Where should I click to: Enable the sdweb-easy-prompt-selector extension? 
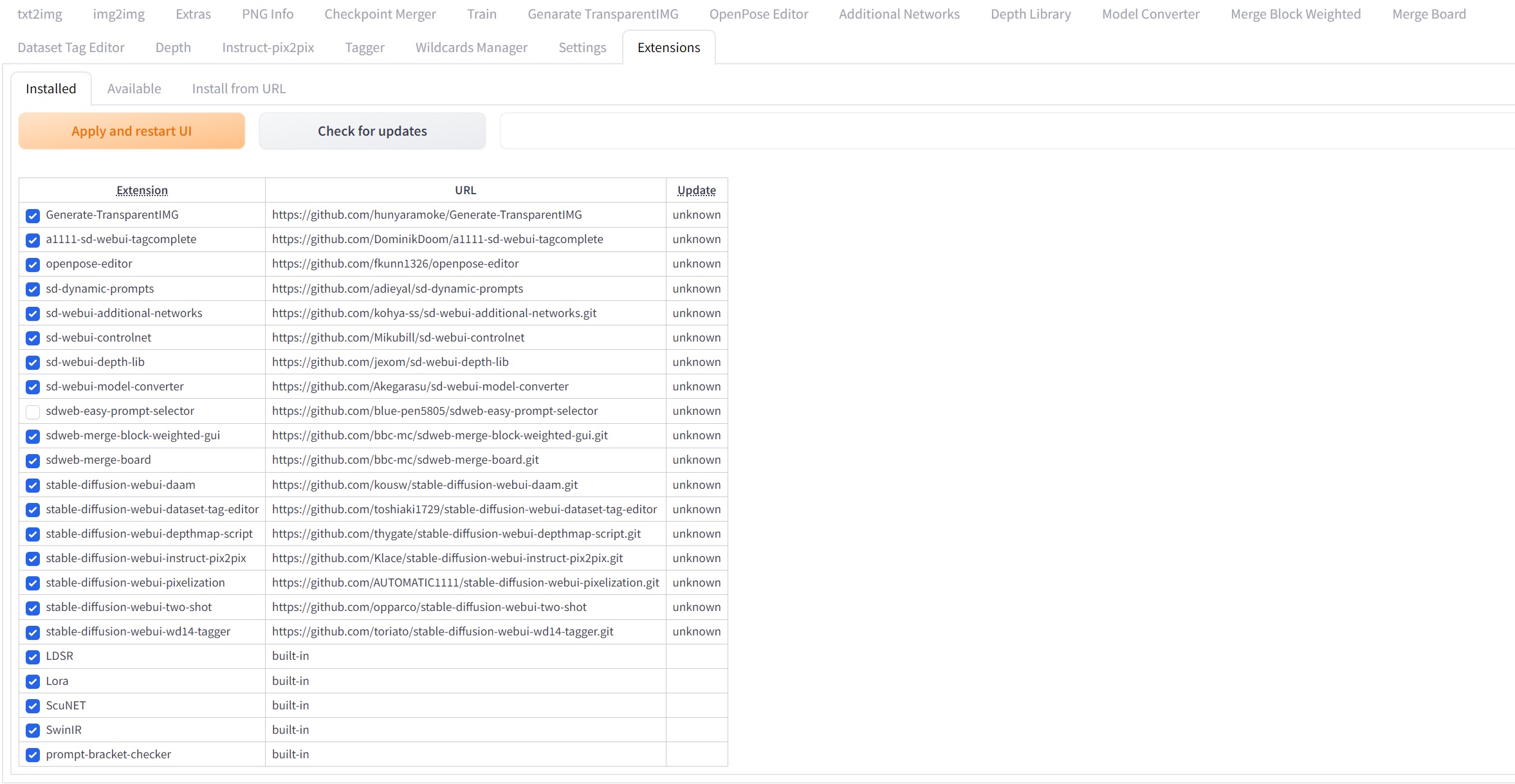(x=33, y=412)
